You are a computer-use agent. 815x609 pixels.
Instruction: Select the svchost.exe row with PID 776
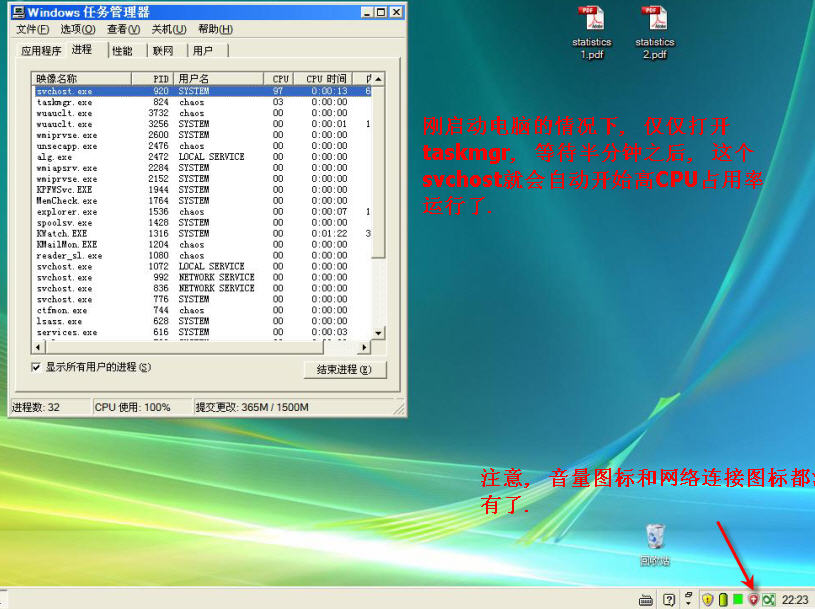[x=202, y=299]
